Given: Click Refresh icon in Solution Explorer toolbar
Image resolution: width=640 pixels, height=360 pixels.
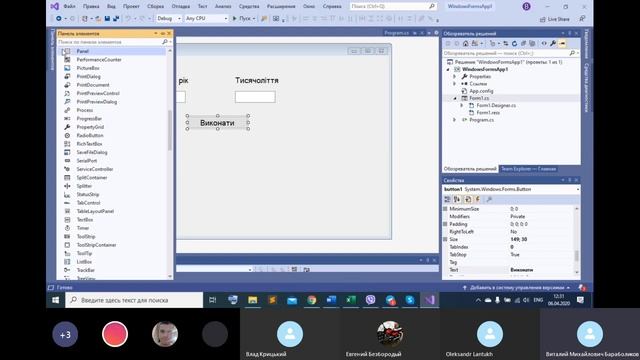Looking at the screenshot, I should pos(514,43).
